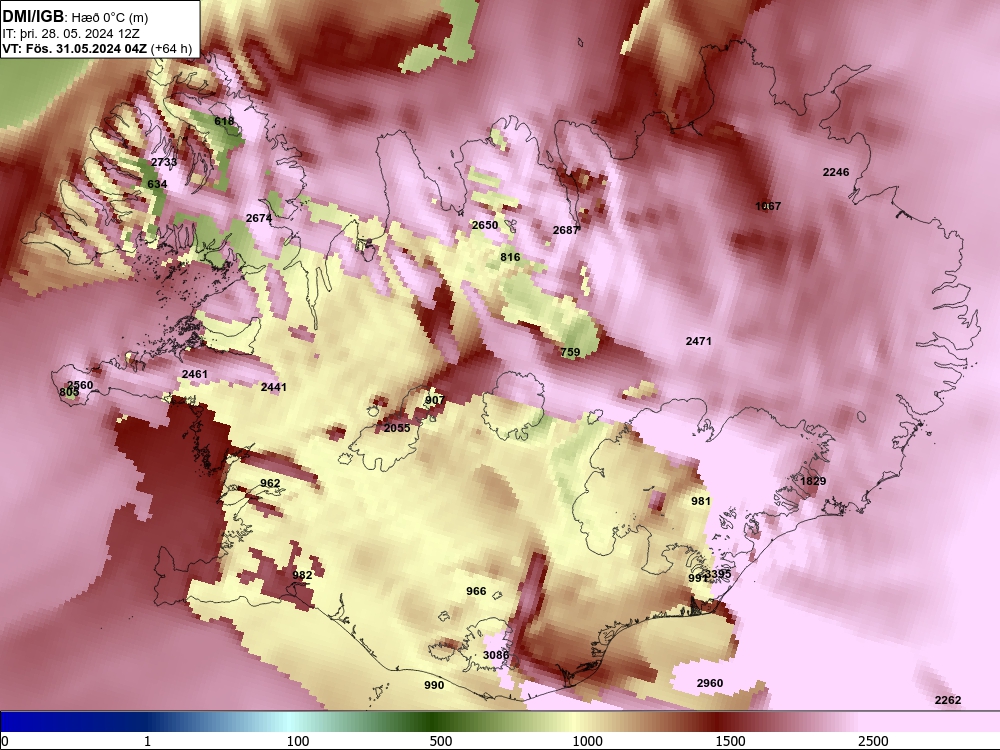Click the 2461 height label

tap(195, 374)
